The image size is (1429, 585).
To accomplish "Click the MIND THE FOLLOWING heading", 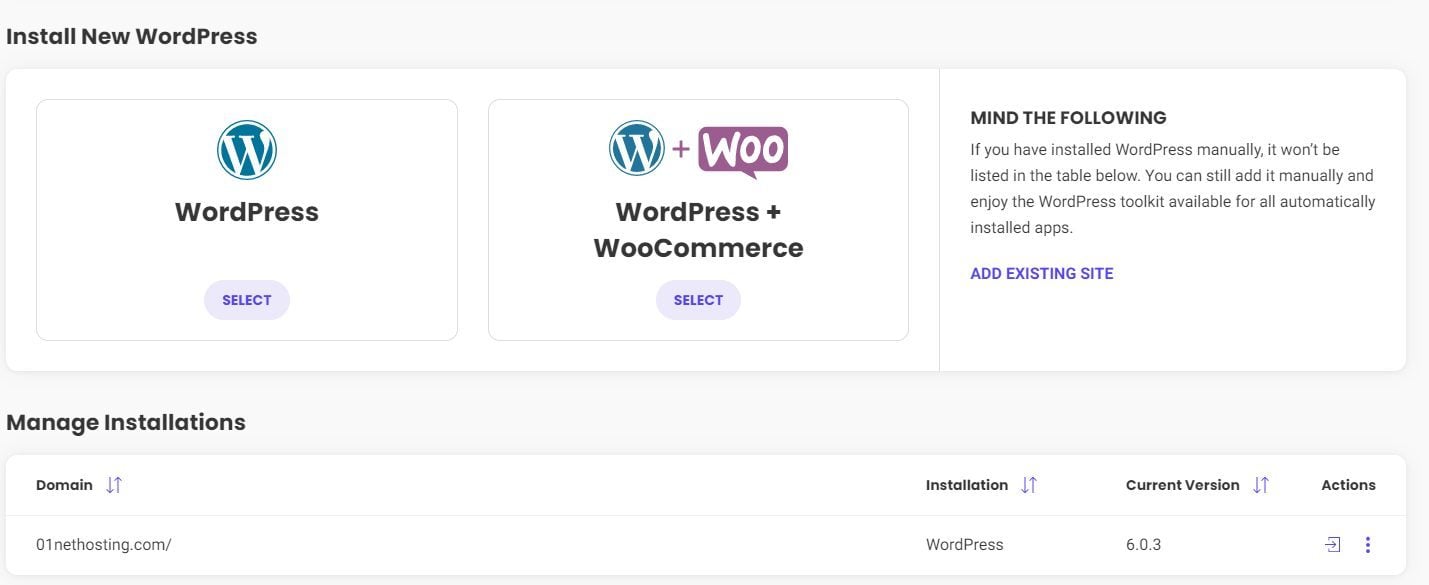I will coord(1069,118).
